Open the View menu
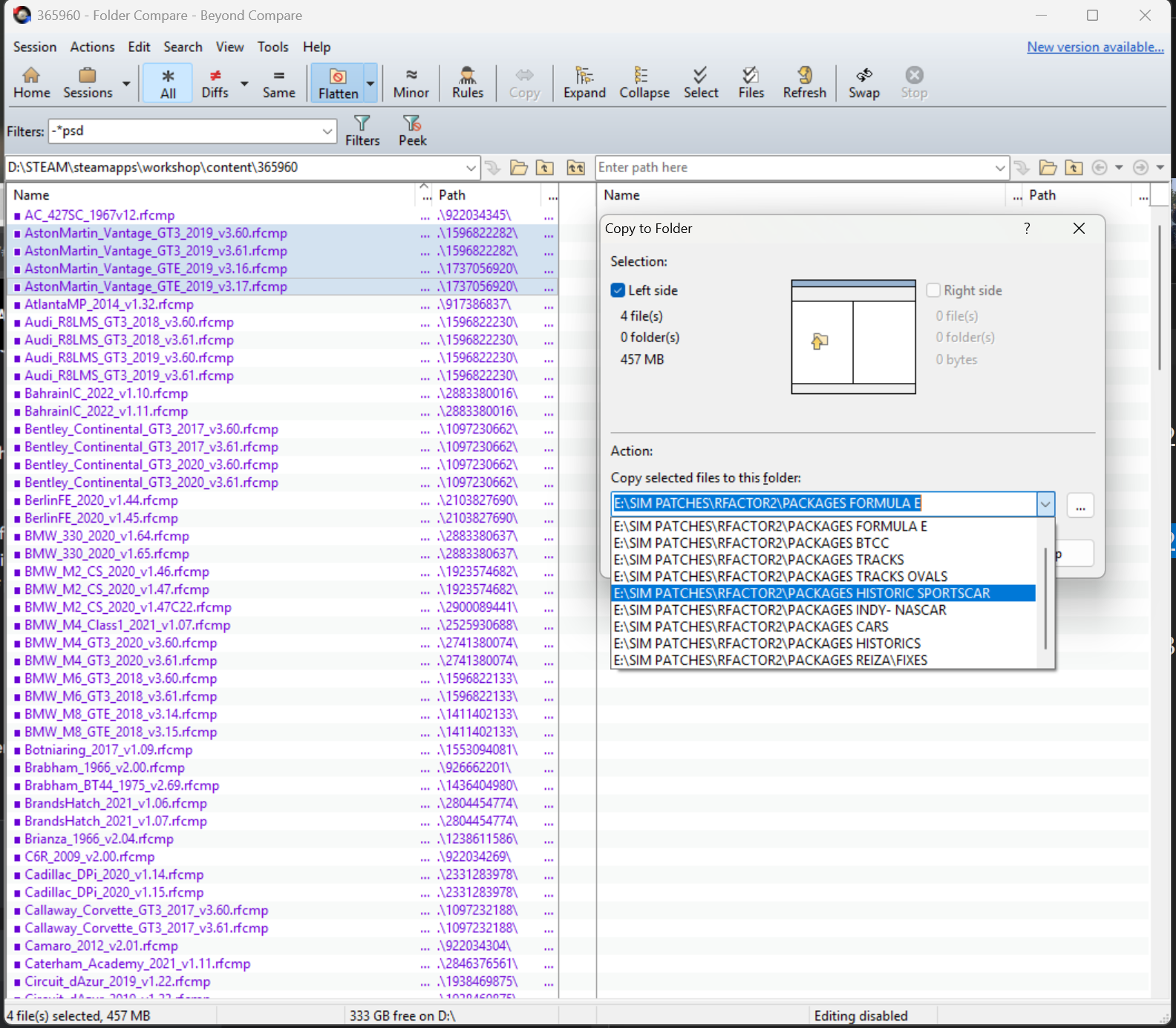The width and height of the screenshot is (1176, 1028). point(229,47)
